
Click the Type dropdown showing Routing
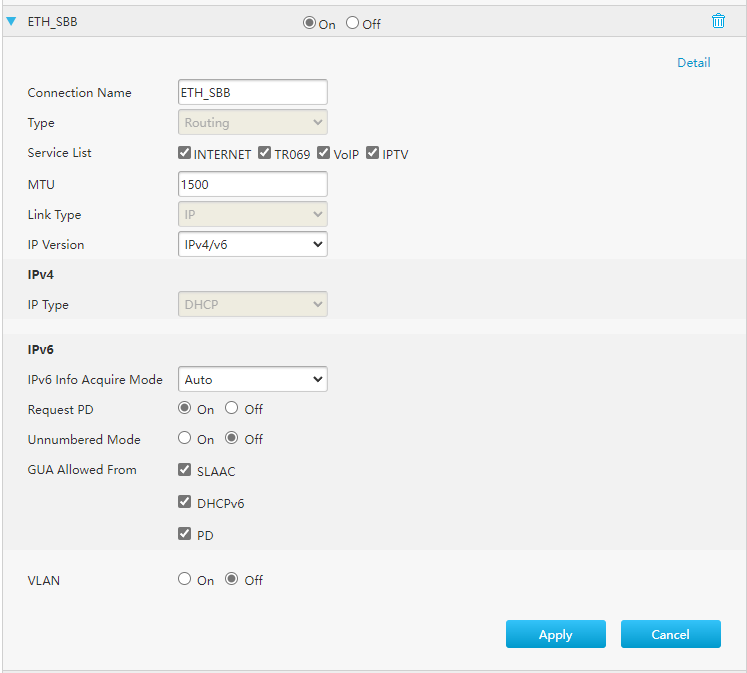(x=252, y=122)
